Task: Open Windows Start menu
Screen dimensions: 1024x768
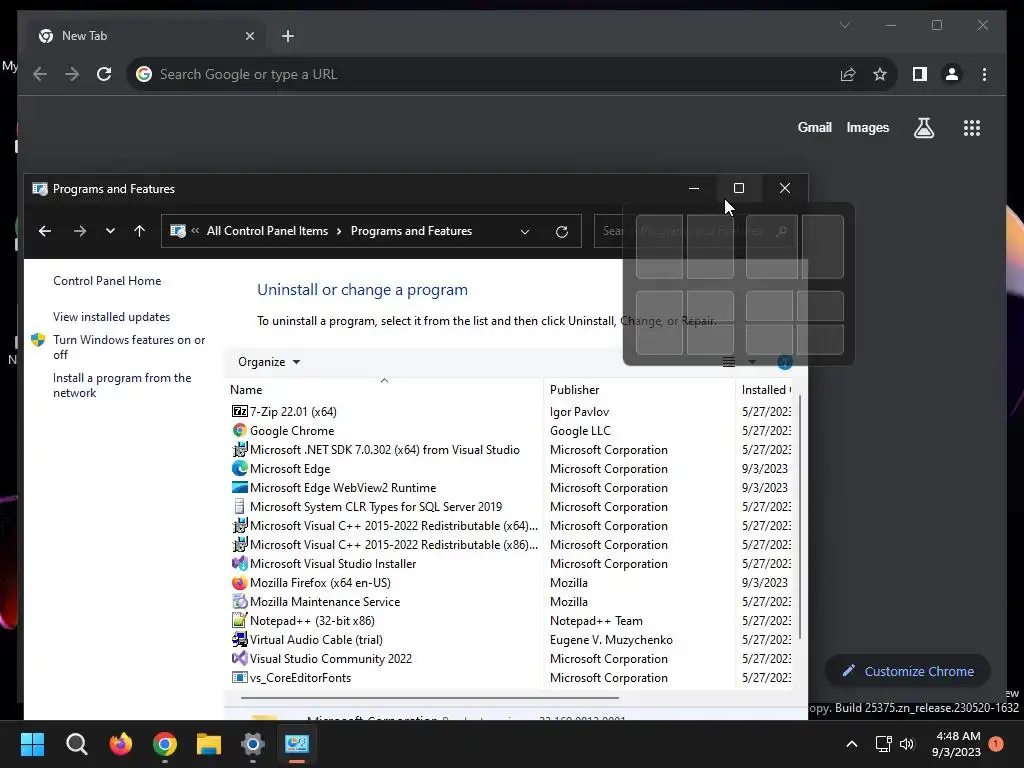Action: click(x=32, y=744)
